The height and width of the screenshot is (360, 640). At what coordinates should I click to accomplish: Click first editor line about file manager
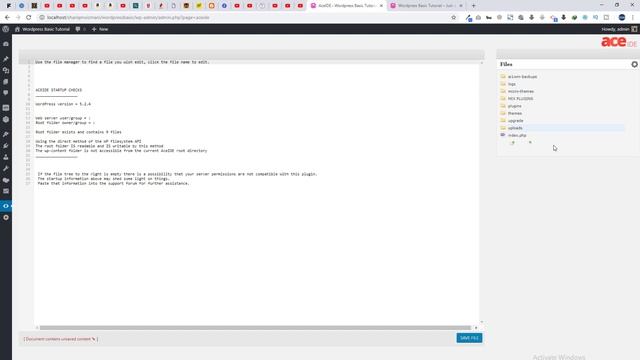[x=122, y=62]
